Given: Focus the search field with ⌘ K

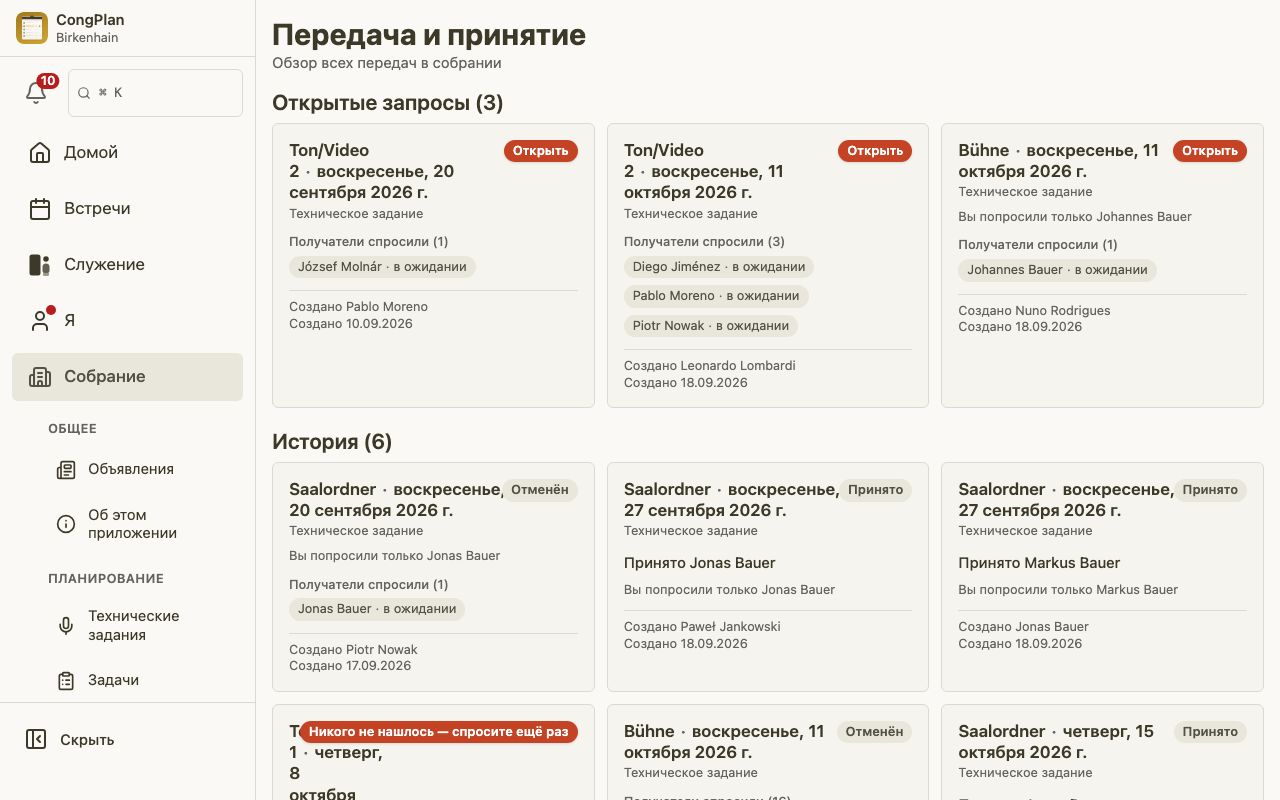Looking at the screenshot, I should click(x=155, y=93).
